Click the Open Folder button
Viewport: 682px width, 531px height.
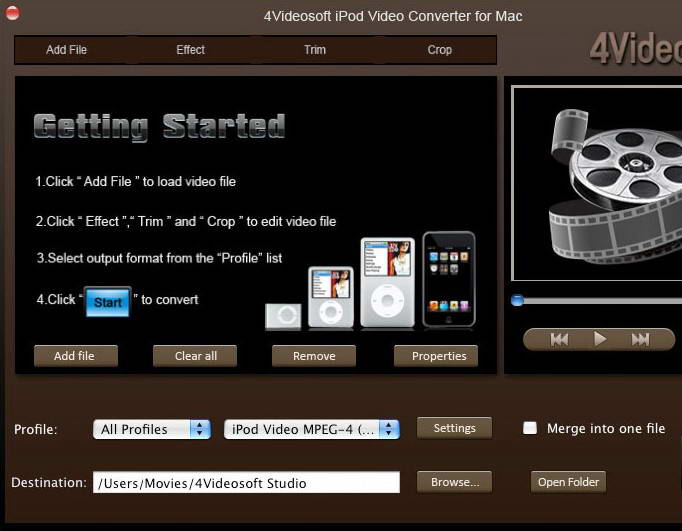(568, 482)
